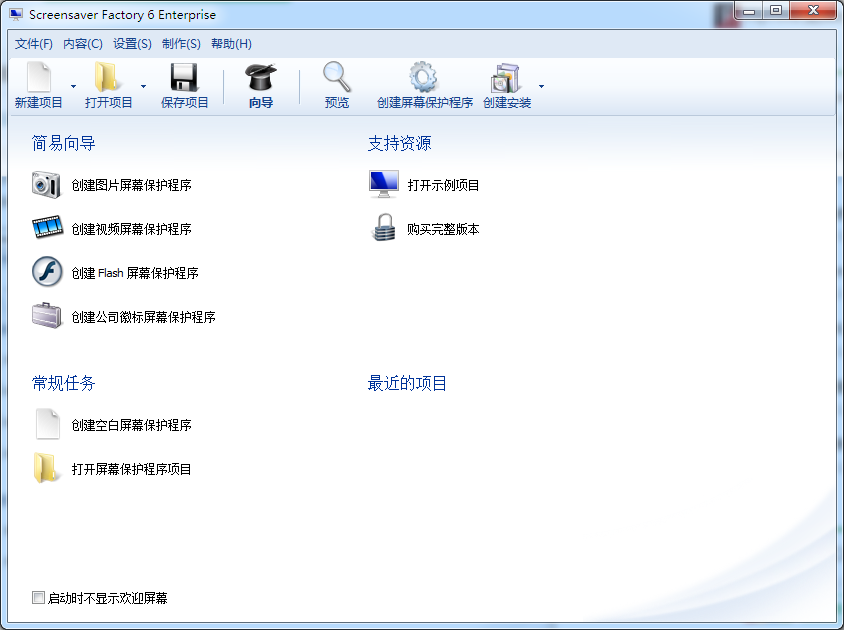This screenshot has height=630, width=844.
Task: Enable the 启动时不显示欢迎屏幕 checkbox
Action: click(x=38, y=598)
